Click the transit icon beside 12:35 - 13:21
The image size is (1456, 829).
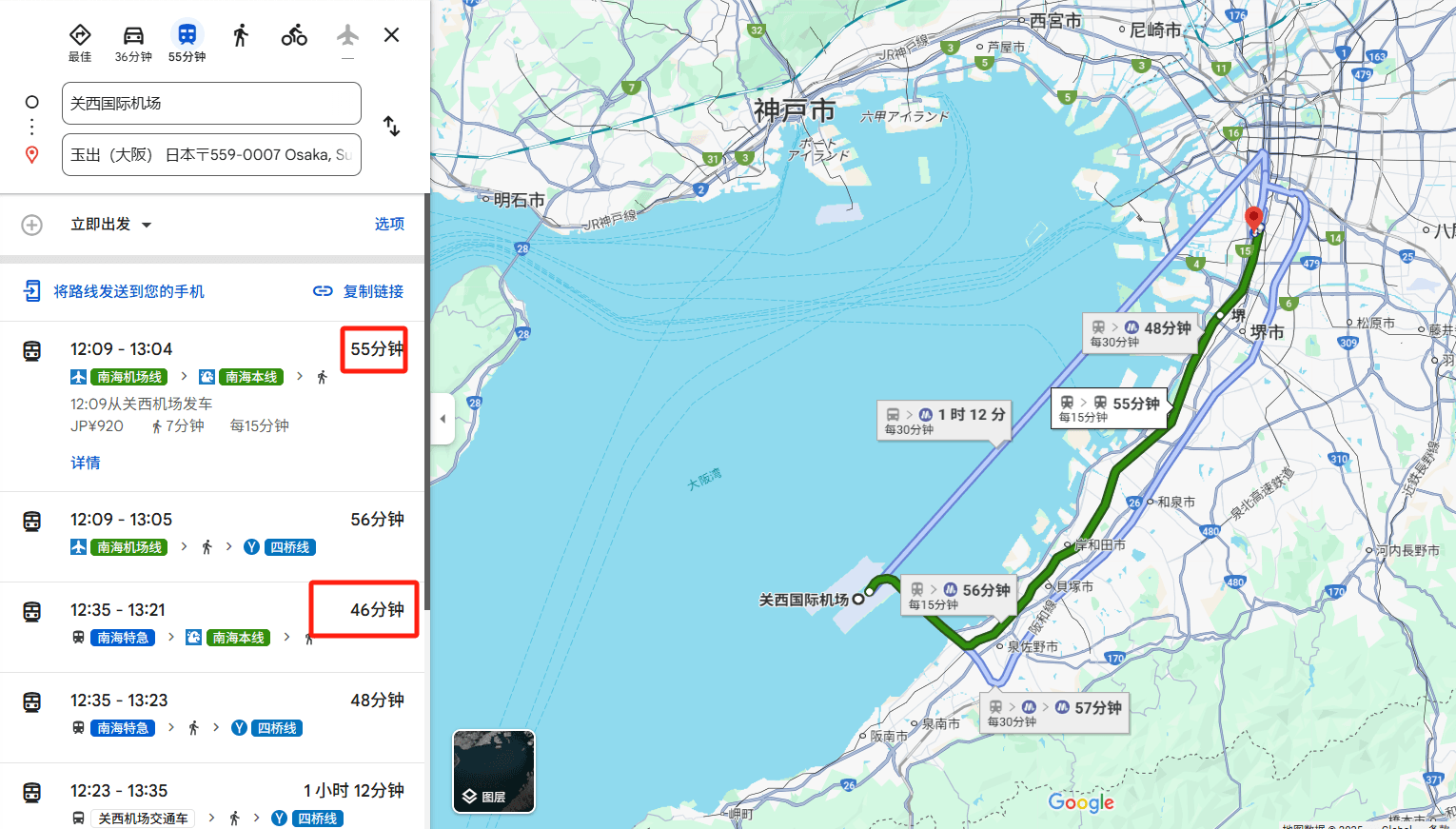[32, 611]
